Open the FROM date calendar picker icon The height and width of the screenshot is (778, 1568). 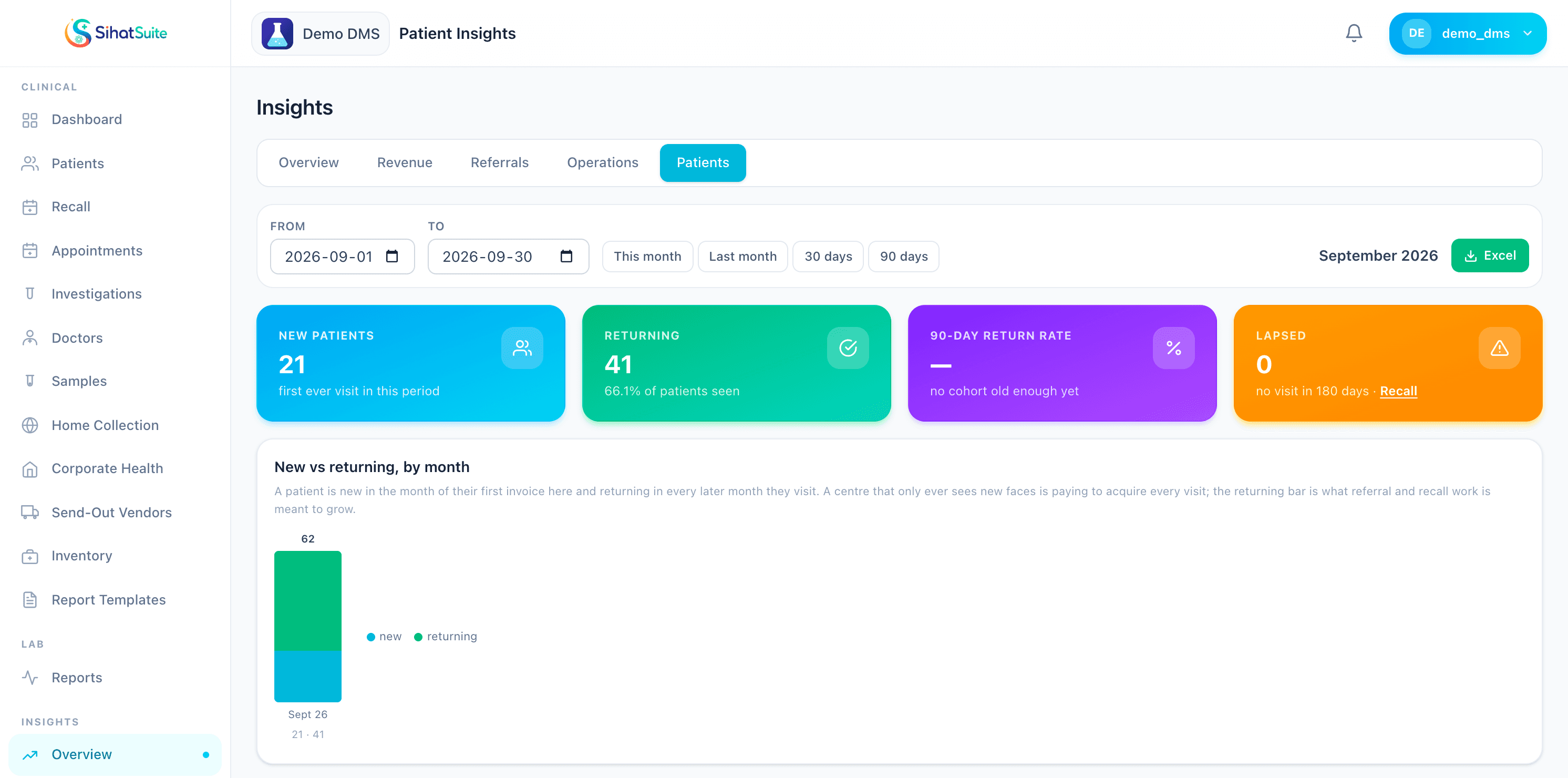[392, 257]
